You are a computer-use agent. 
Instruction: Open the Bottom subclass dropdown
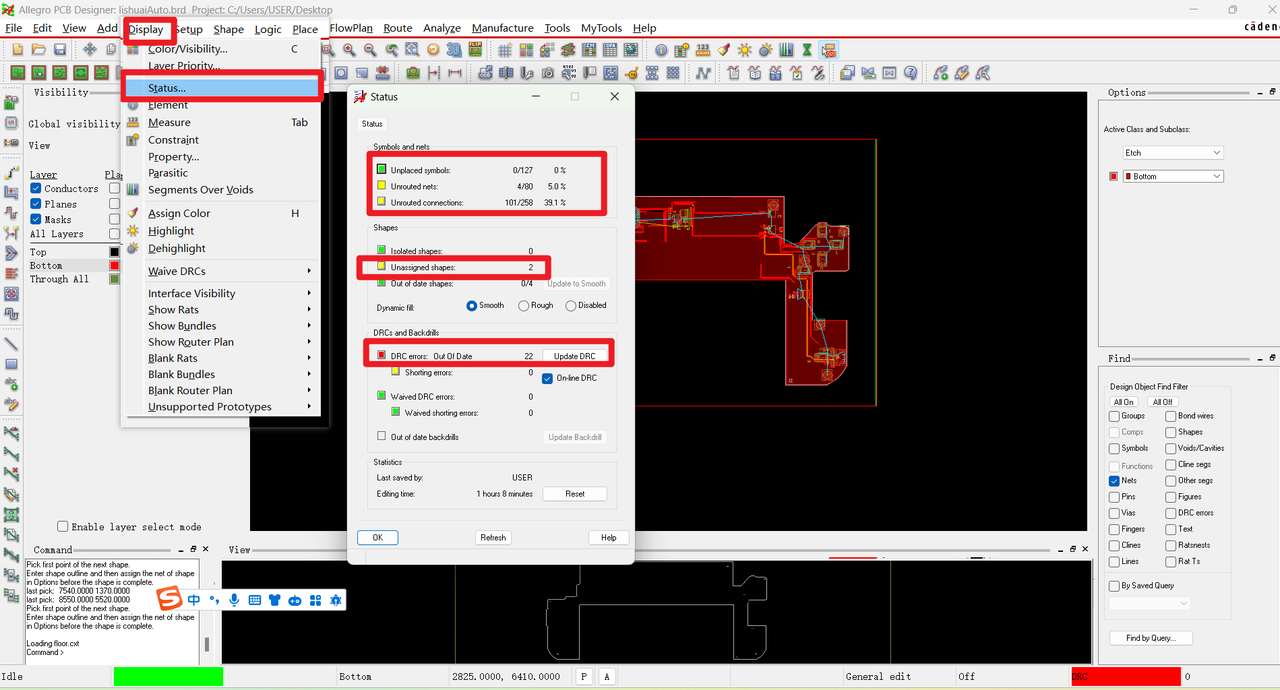pyautogui.click(x=1172, y=176)
